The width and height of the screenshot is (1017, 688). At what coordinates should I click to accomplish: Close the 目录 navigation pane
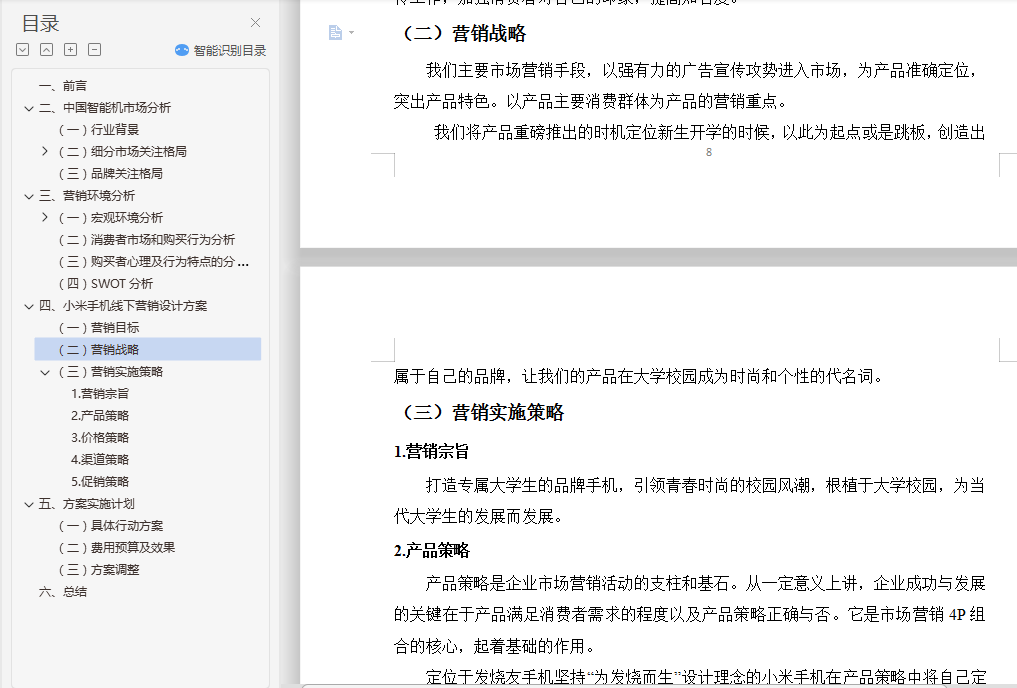pyautogui.click(x=256, y=23)
